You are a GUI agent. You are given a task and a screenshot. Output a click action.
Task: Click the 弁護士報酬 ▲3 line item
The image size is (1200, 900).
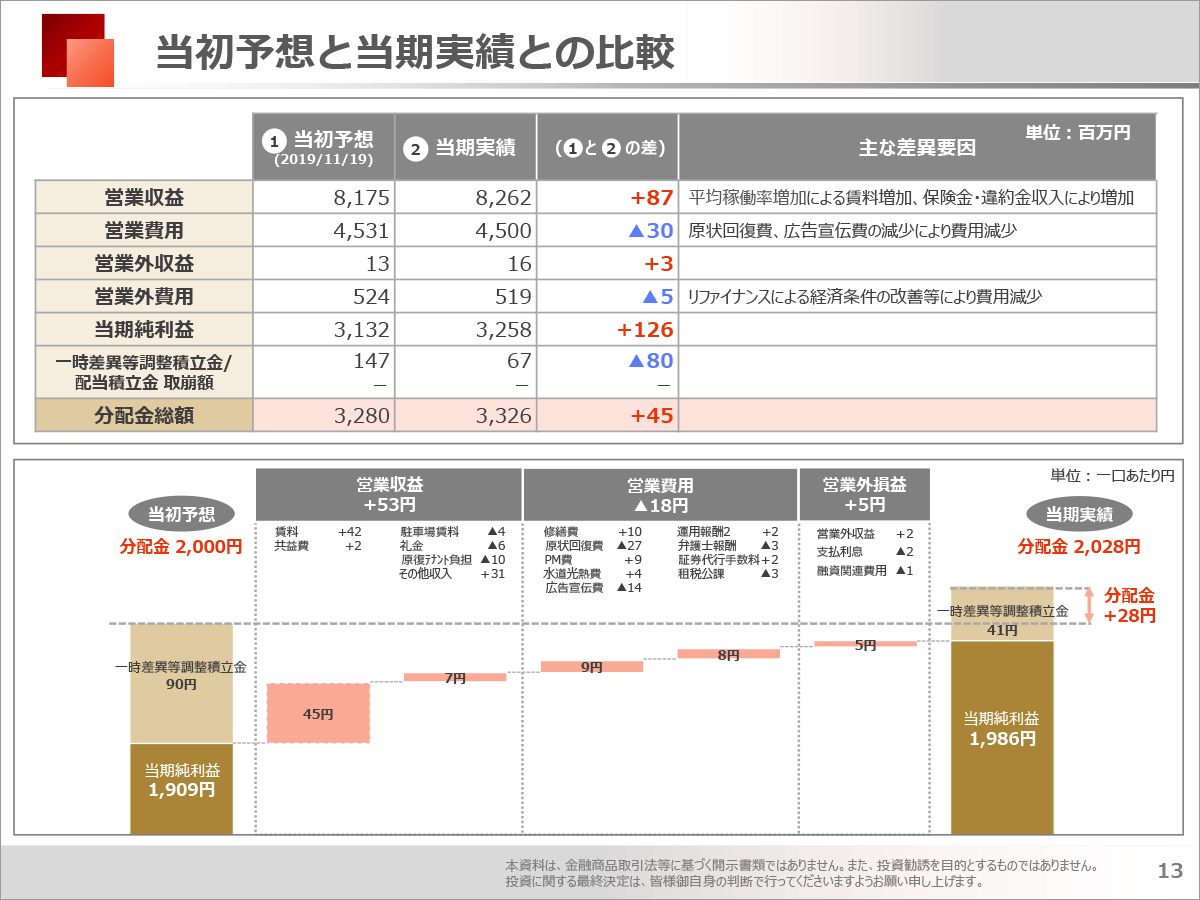point(728,546)
